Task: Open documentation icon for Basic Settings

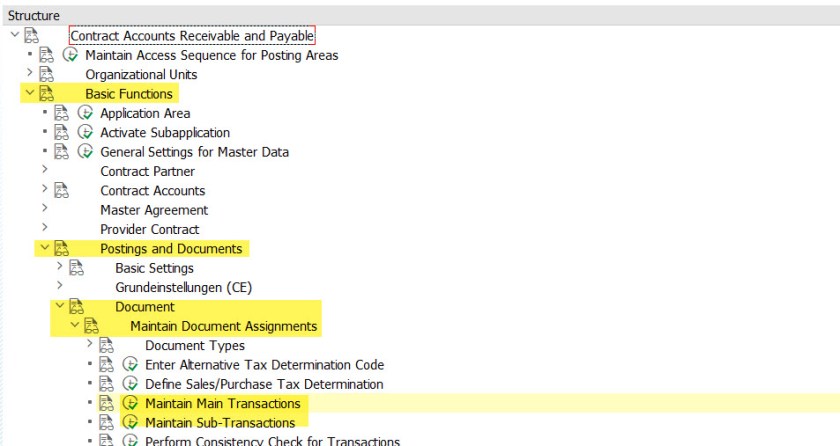Action: coord(77,268)
